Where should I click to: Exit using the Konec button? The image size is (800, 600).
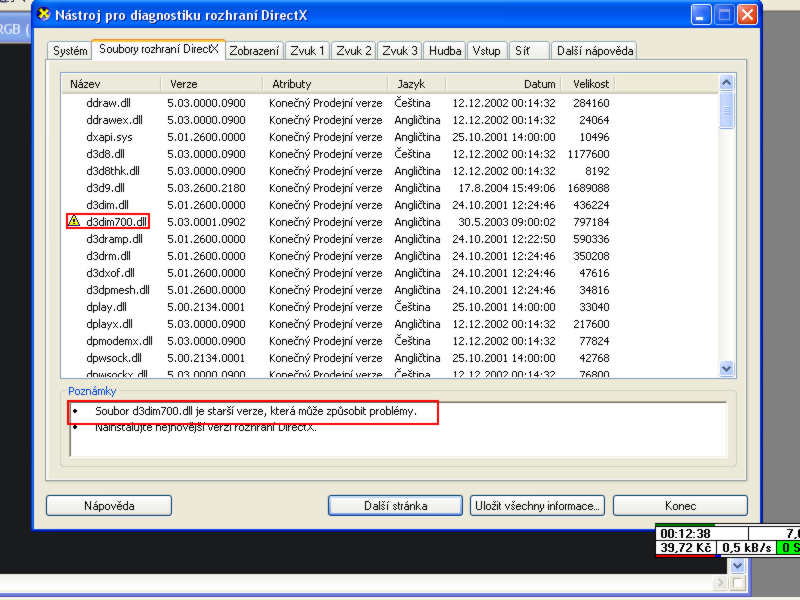coord(680,506)
